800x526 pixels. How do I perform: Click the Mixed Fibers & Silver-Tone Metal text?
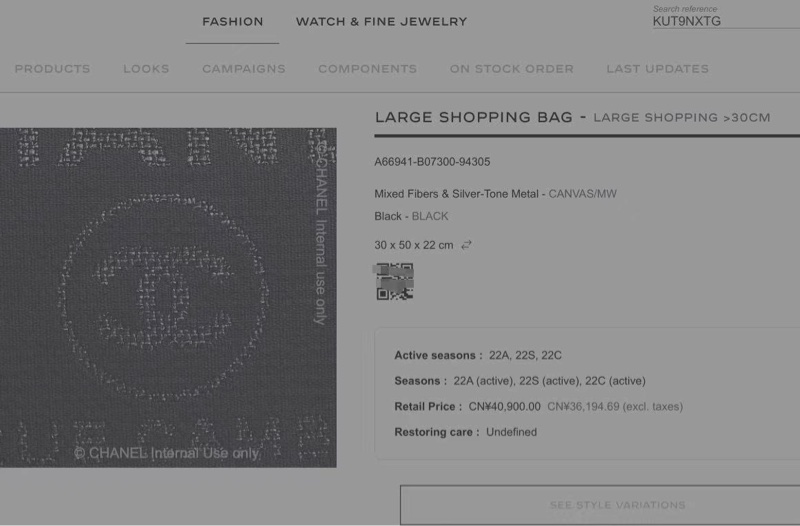pos(456,194)
